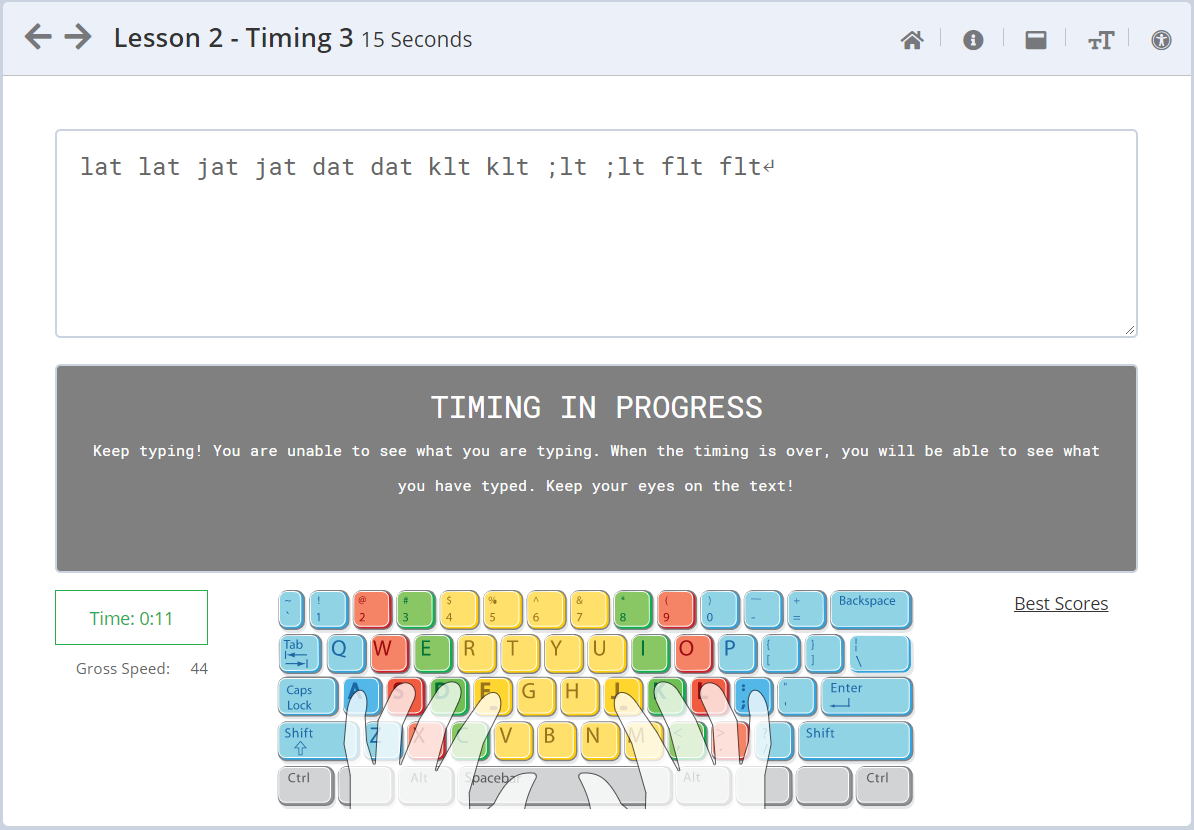
Task: Click the red W key
Action: coord(389,653)
